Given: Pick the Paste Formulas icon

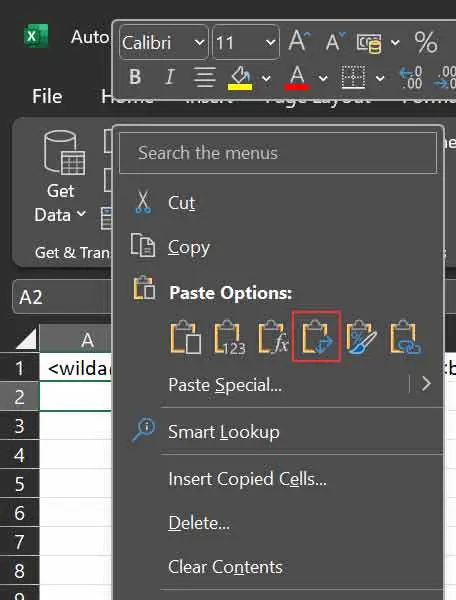Looking at the screenshot, I should [273, 337].
